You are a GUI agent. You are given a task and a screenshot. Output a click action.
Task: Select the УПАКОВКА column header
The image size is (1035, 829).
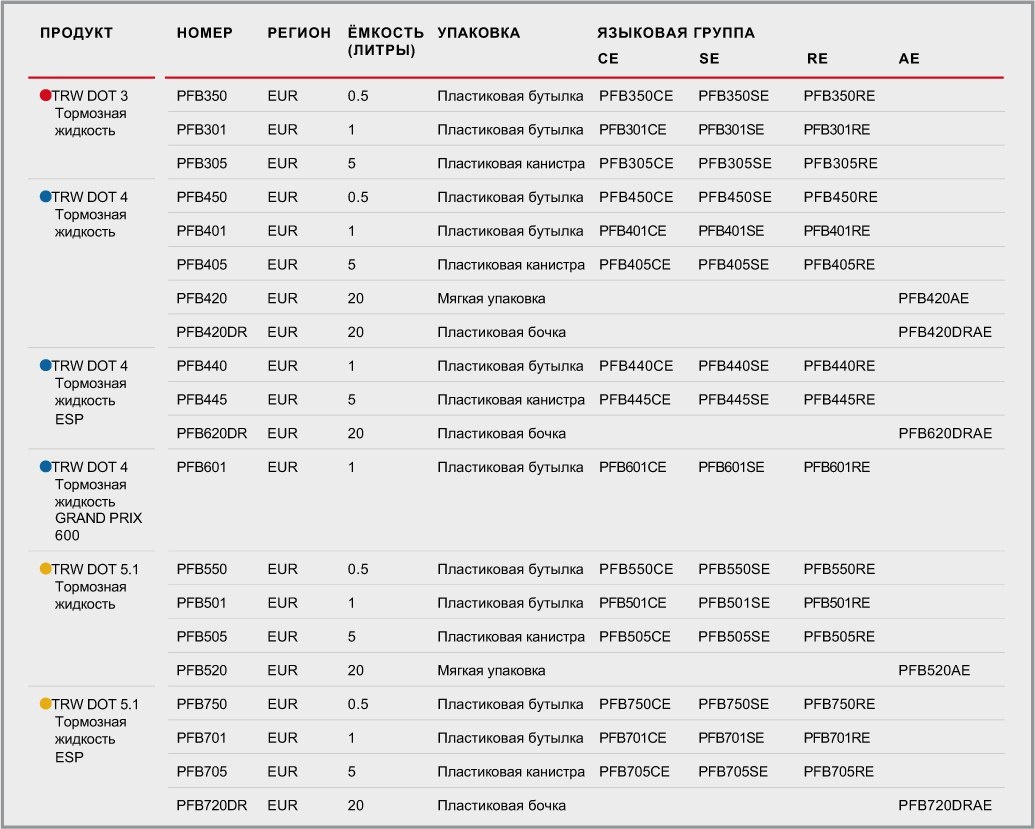click(479, 33)
